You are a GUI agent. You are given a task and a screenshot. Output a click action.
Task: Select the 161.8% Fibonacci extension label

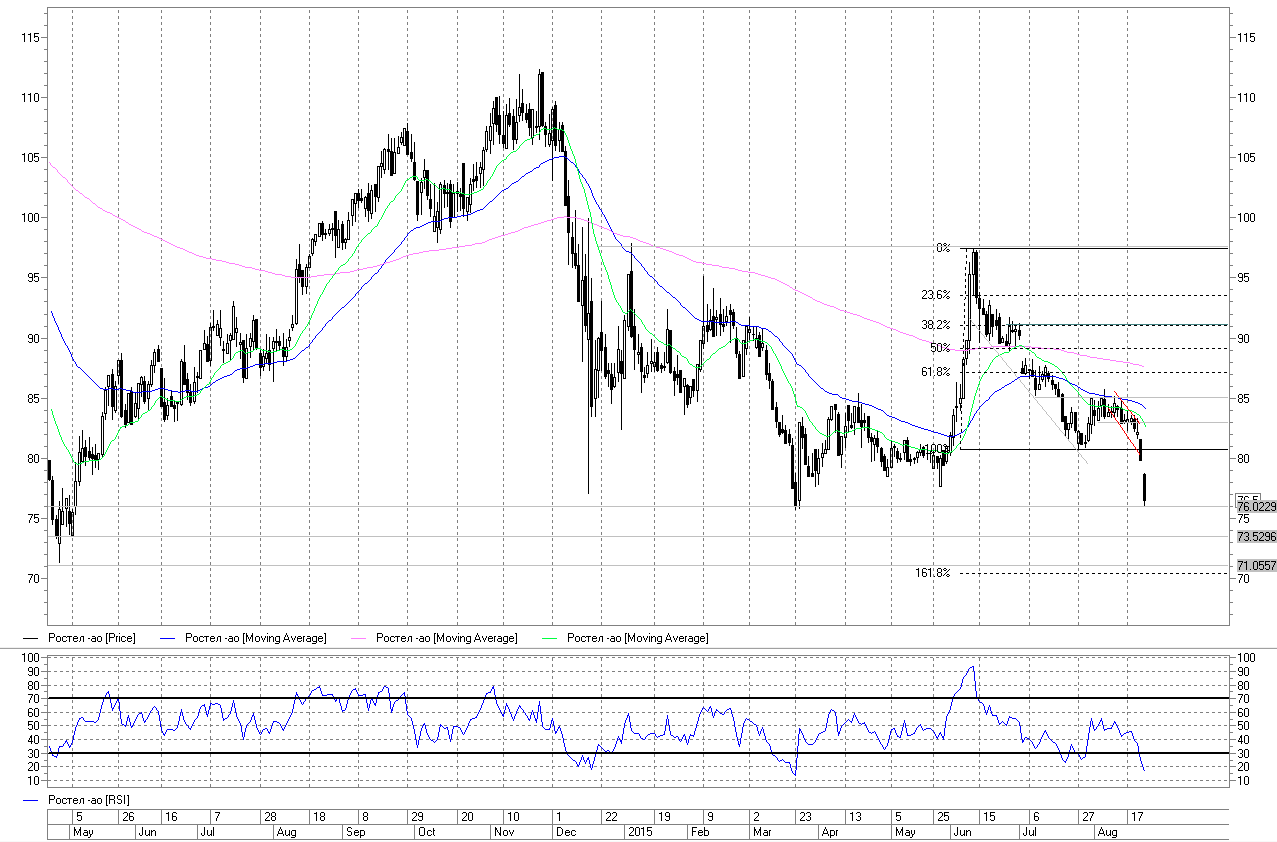point(932,573)
